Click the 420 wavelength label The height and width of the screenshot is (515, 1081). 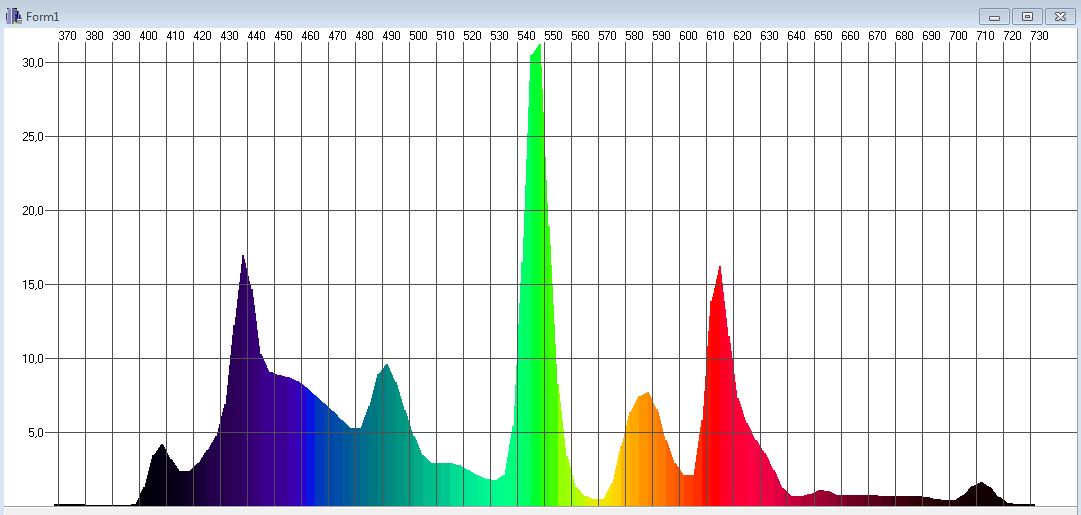[202, 36]
